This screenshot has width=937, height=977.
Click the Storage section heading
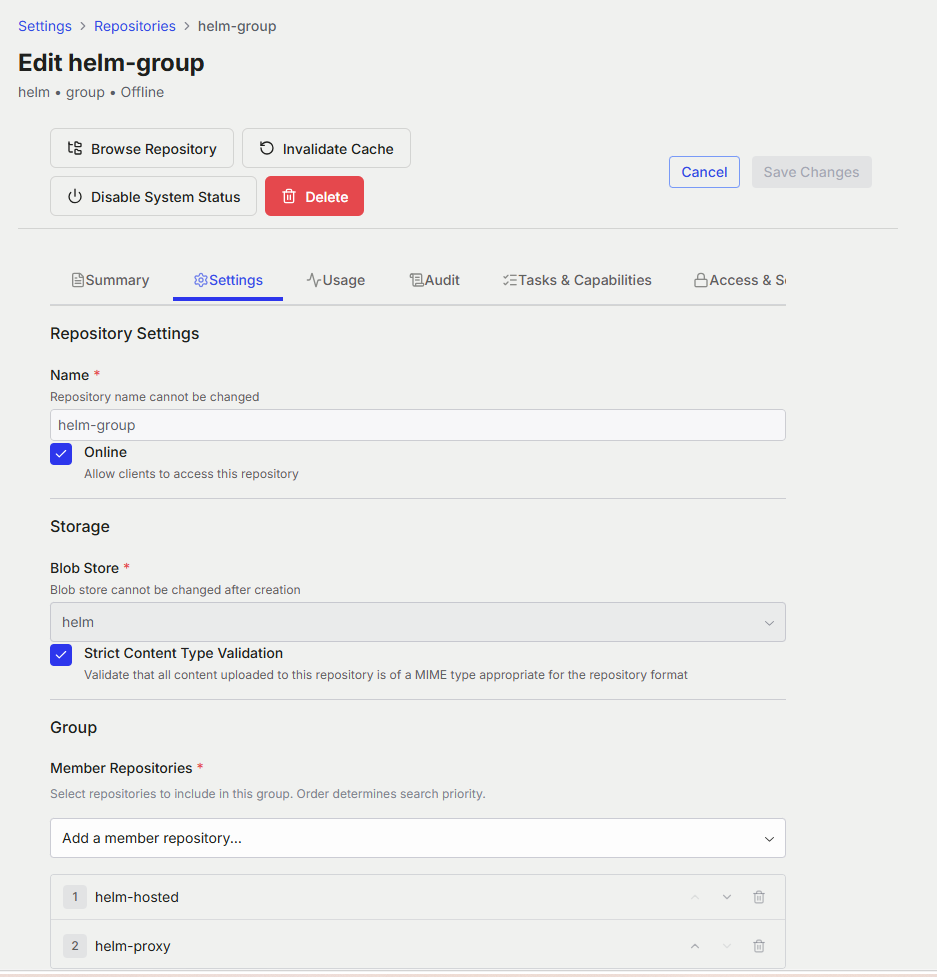tap(80, 527)
